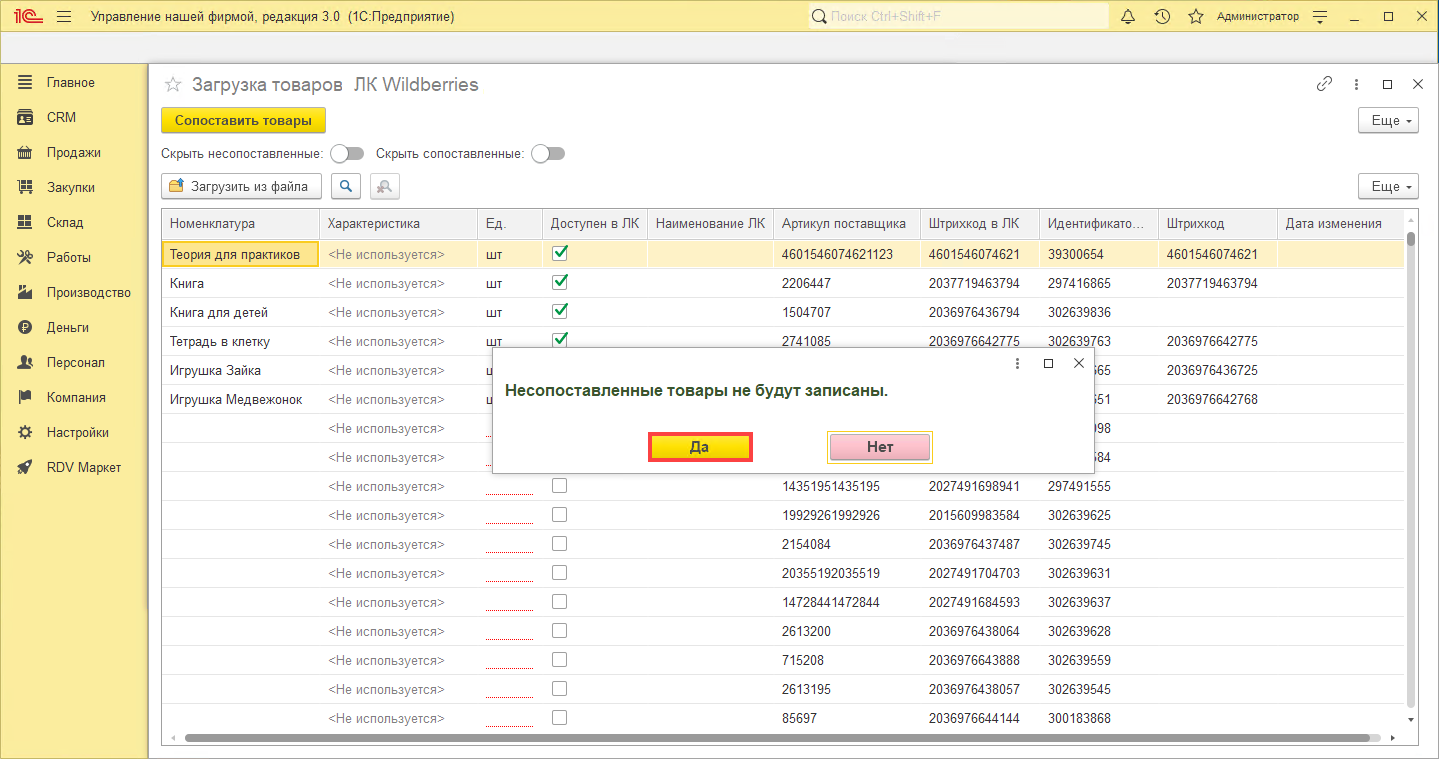Open the Закупки section
The width and height of the screenshot is (1439, 759).
click(70, 188)
